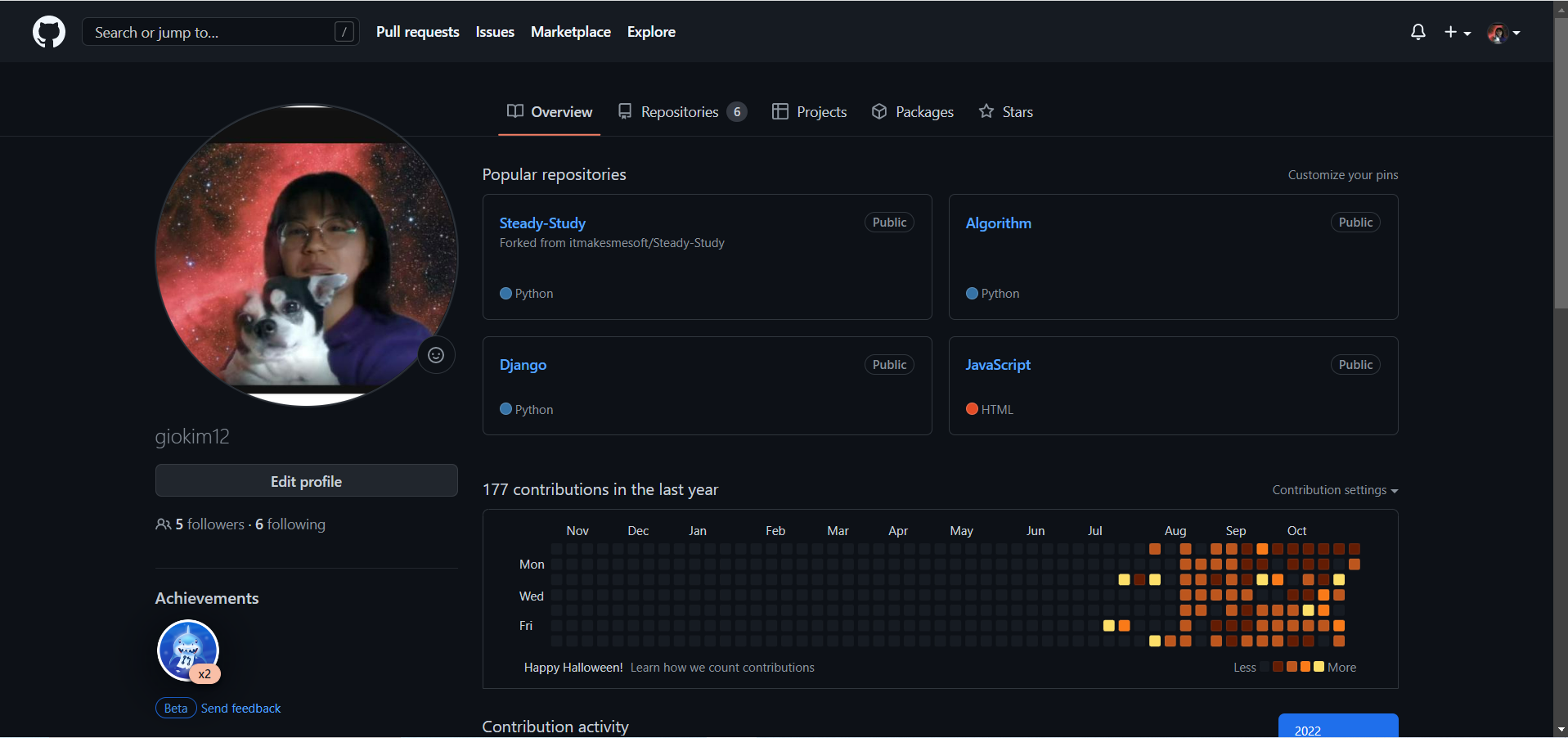Open the Django repository

pyautogui.click(x=523, y=365)
